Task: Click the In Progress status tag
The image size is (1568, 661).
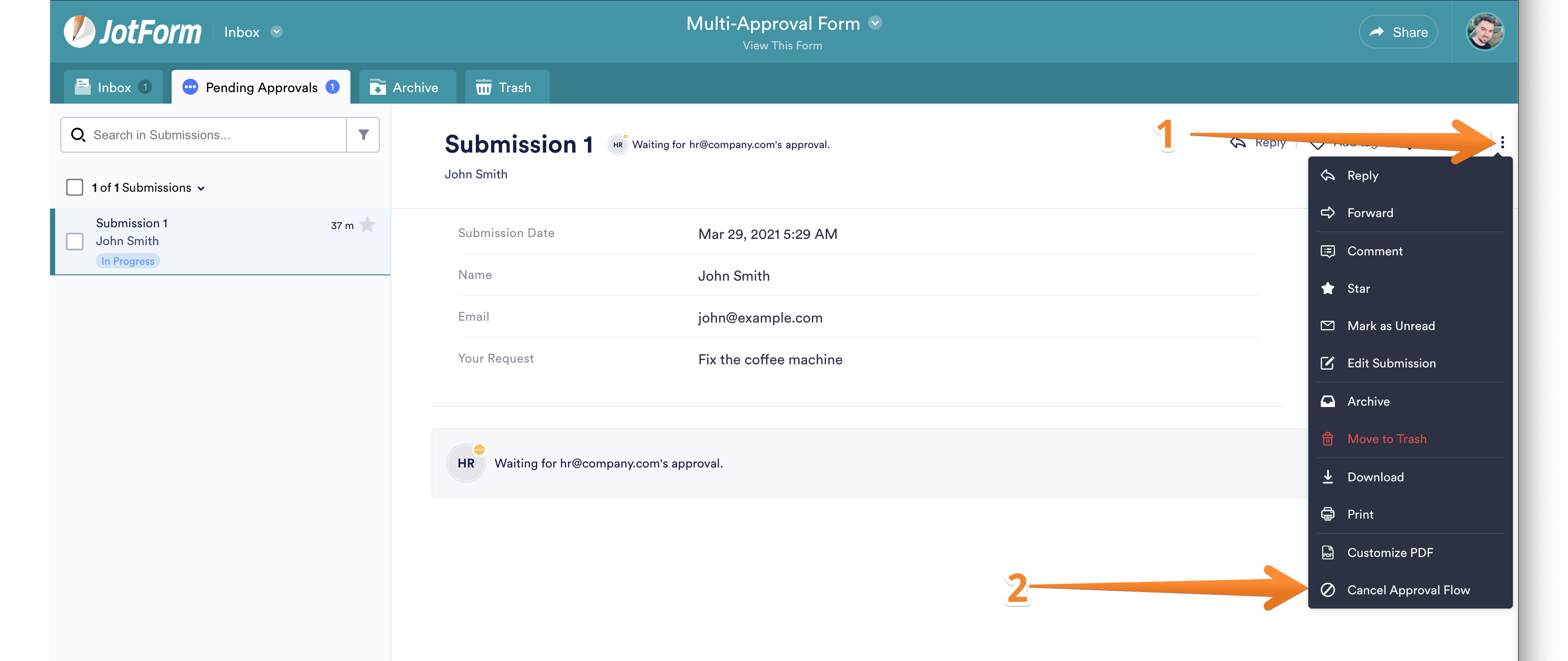Action: click(128, 261)
